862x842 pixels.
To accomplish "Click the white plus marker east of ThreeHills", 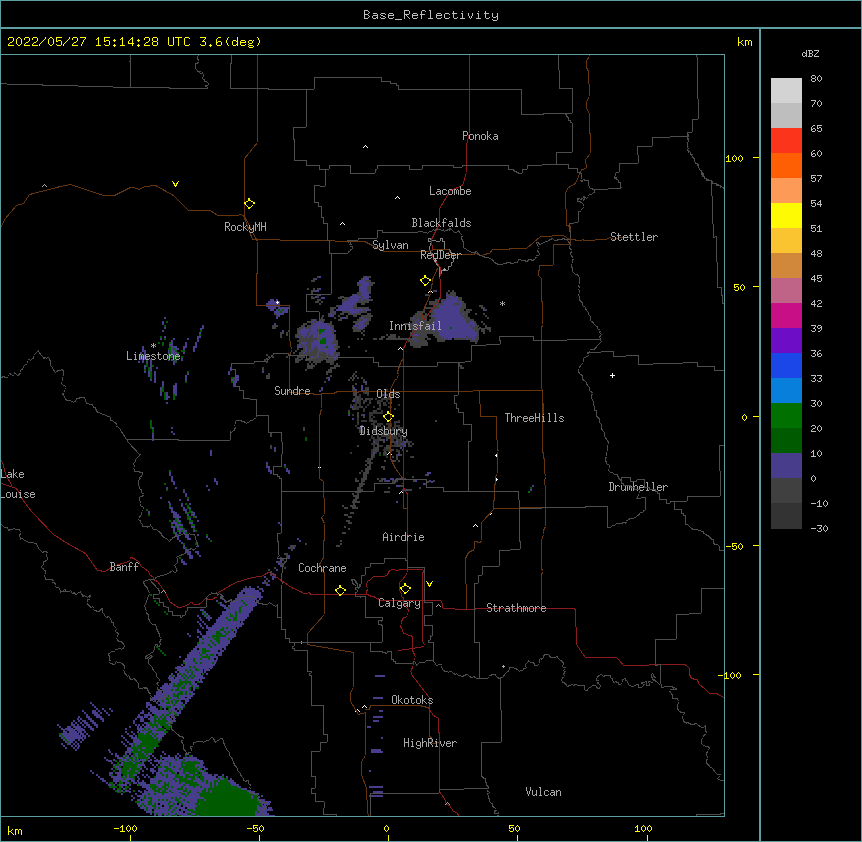I will point(612,375).
